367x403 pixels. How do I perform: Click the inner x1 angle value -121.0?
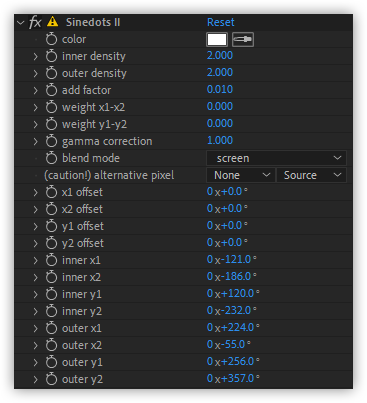click(x=236, y=259)
